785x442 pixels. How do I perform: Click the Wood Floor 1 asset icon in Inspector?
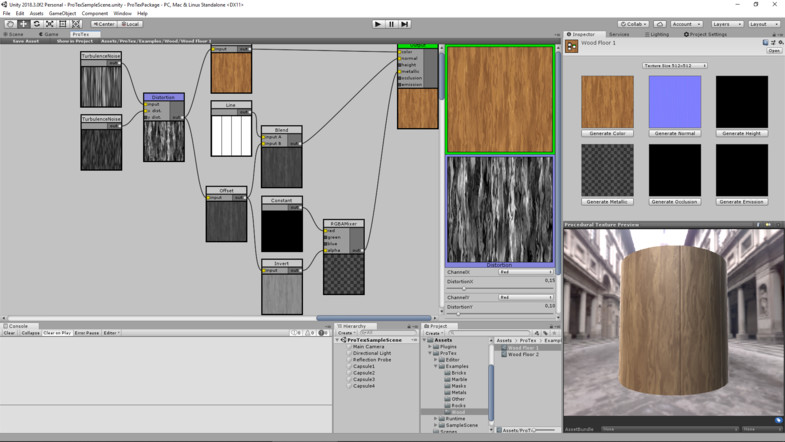pyautogui.click(x=571, y=46)
